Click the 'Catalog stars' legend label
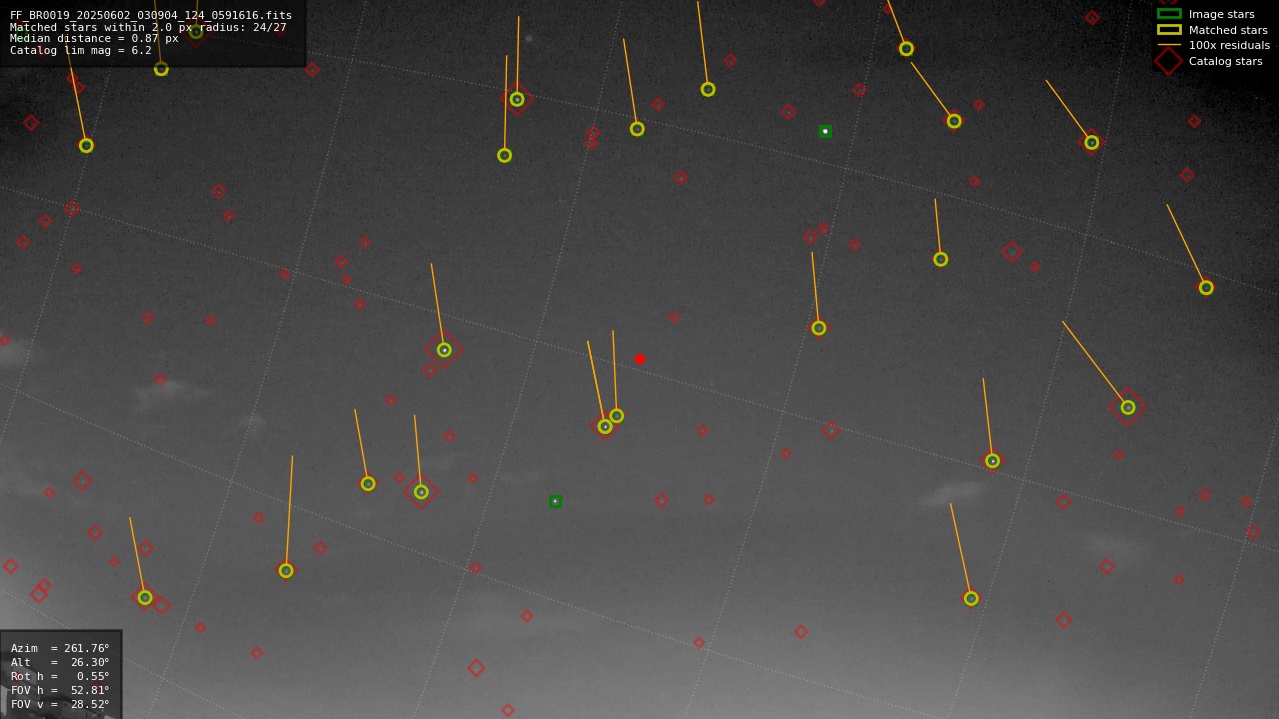 click(1225, 61)
